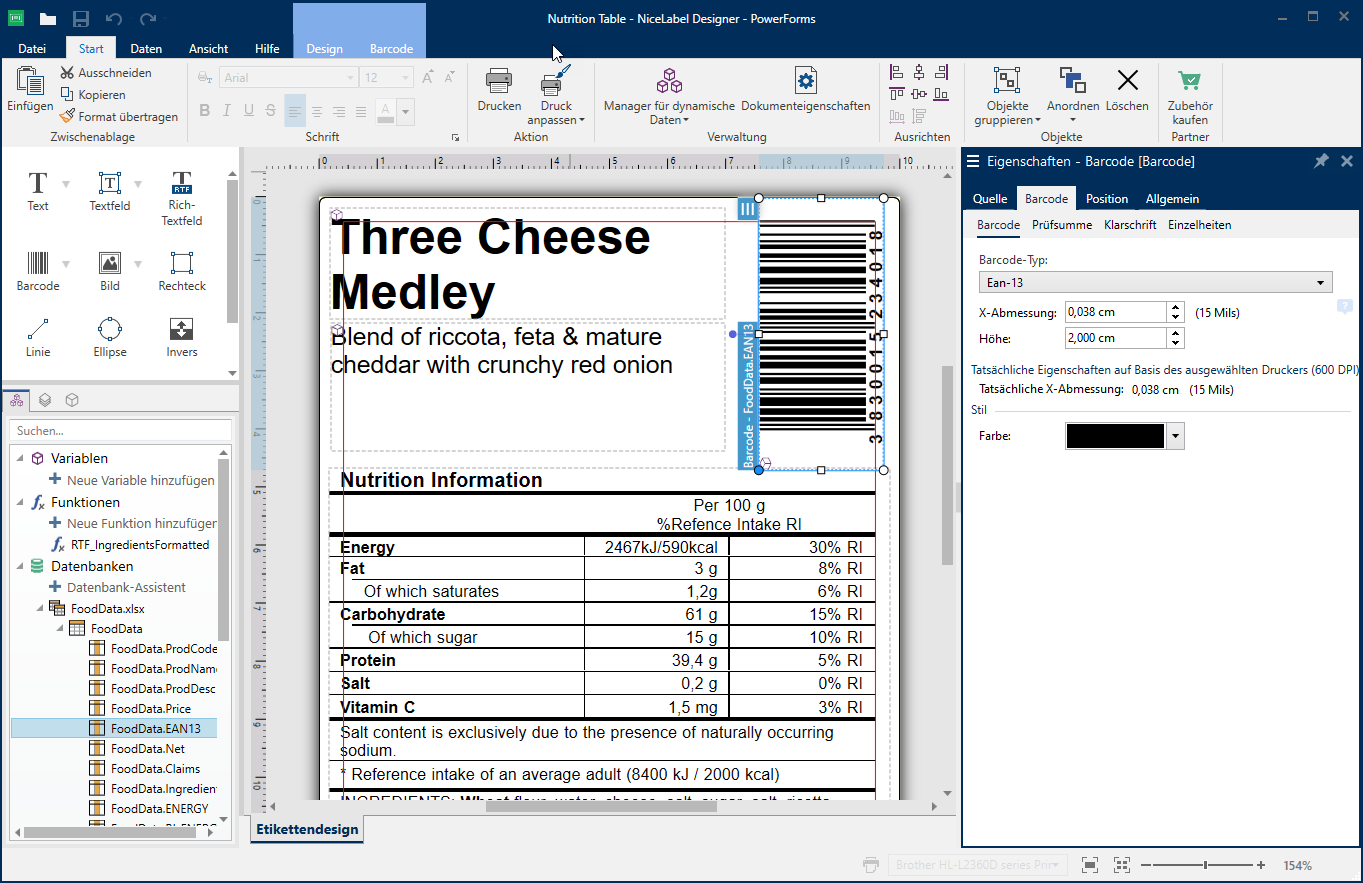Open the Design ribbon tab

324,48
